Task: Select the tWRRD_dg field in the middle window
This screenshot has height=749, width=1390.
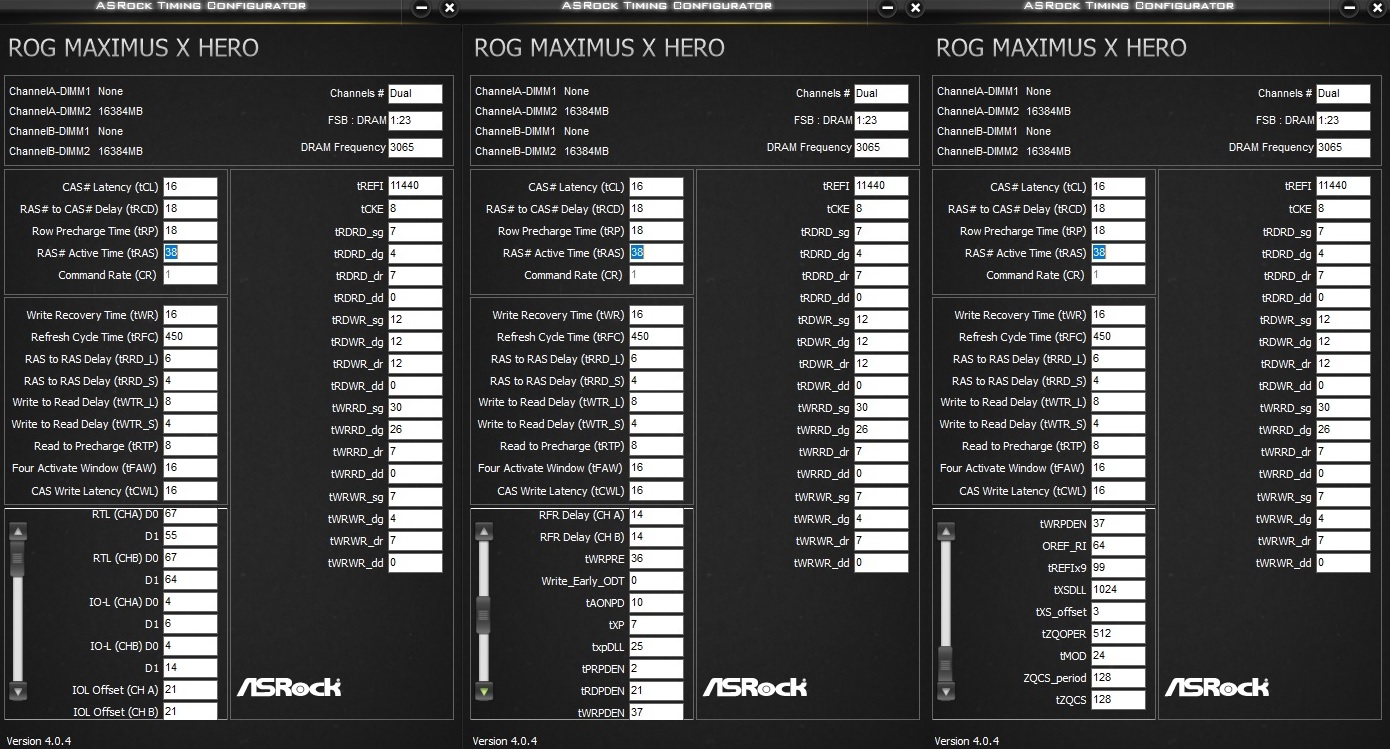Action: tap(881, 430)
